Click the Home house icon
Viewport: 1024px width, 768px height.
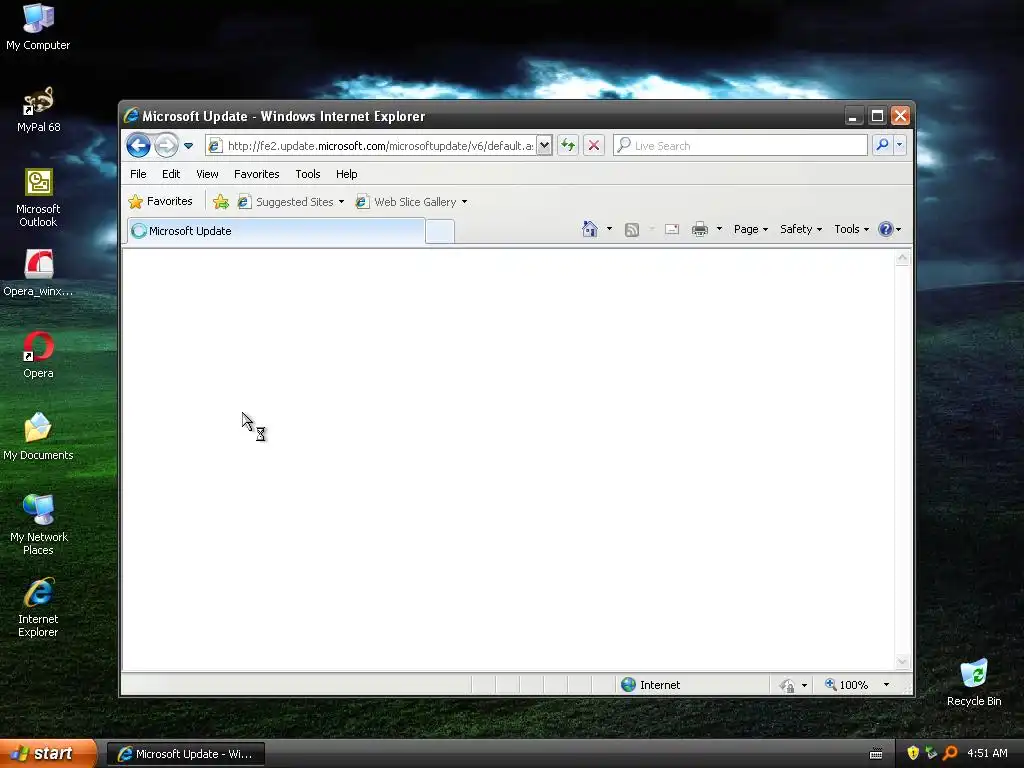(590, 229)
